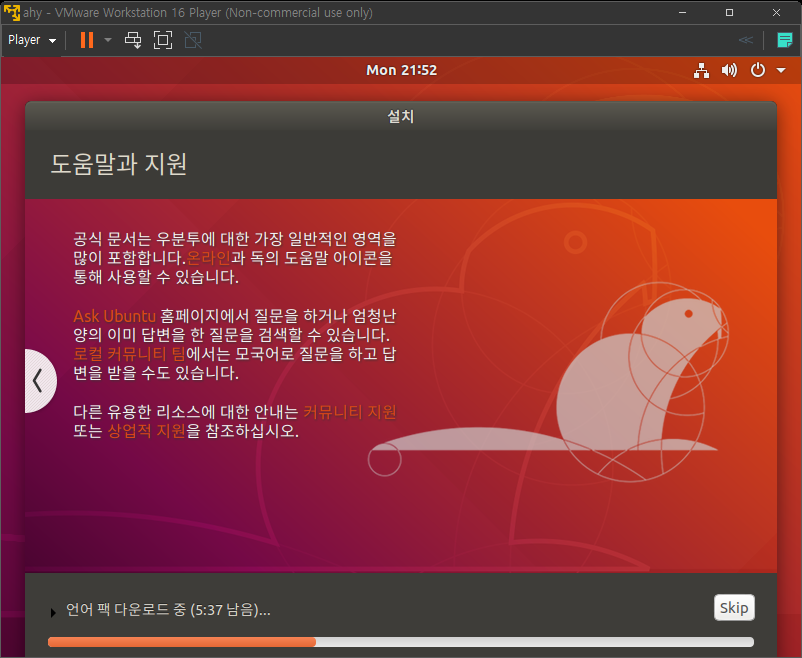
Task: Open the Ubuntu volume icon
Action: [x=729, y=70]
